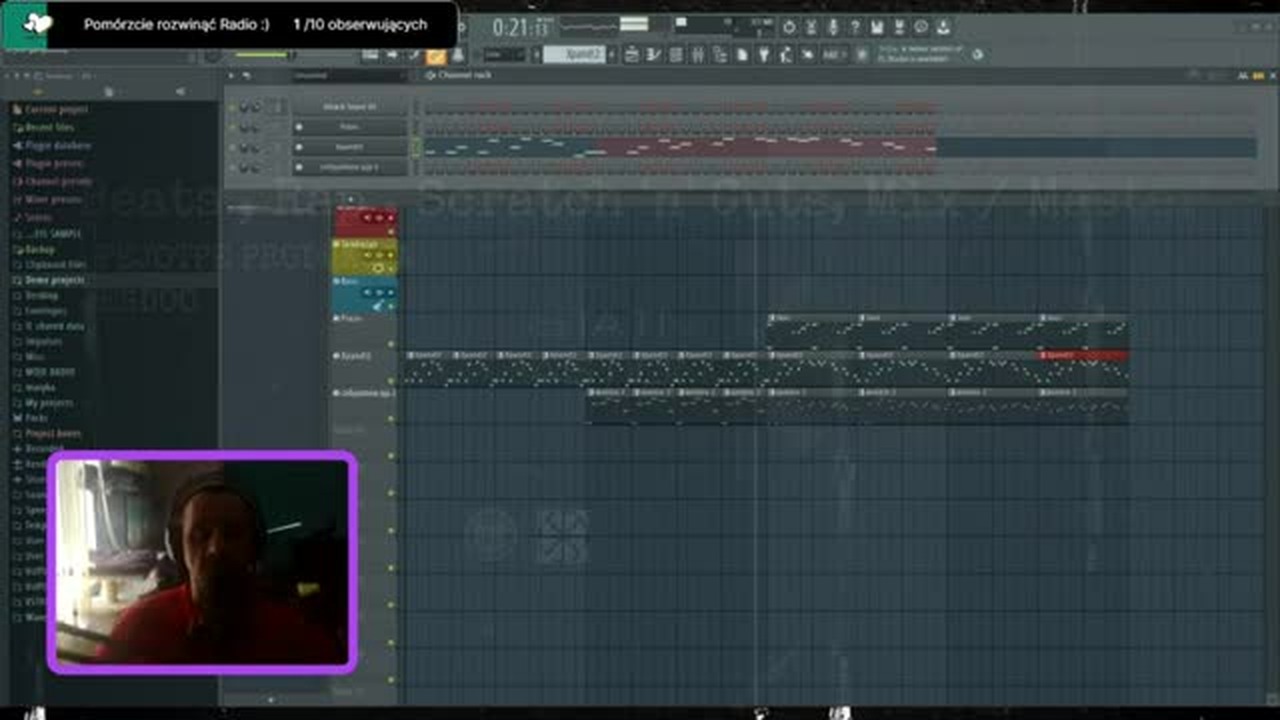Open the mixer from the top toolbar
The width and height of the screenshot is (1280, 720).
coord(699,55)
